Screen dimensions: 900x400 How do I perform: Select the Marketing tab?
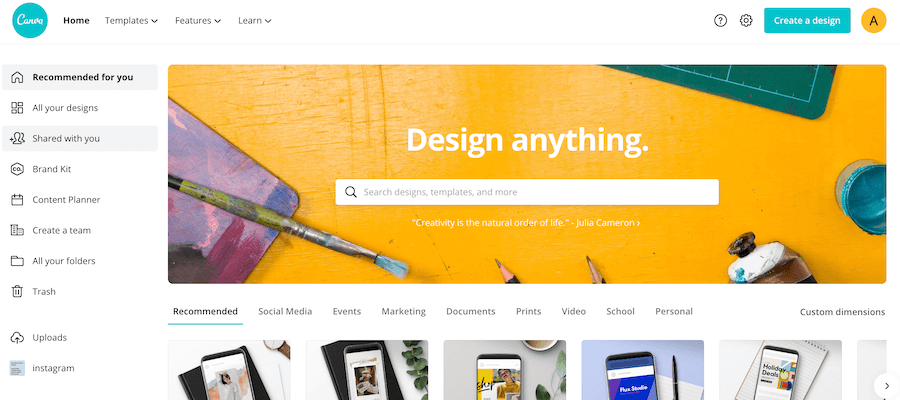pos(404,312)
